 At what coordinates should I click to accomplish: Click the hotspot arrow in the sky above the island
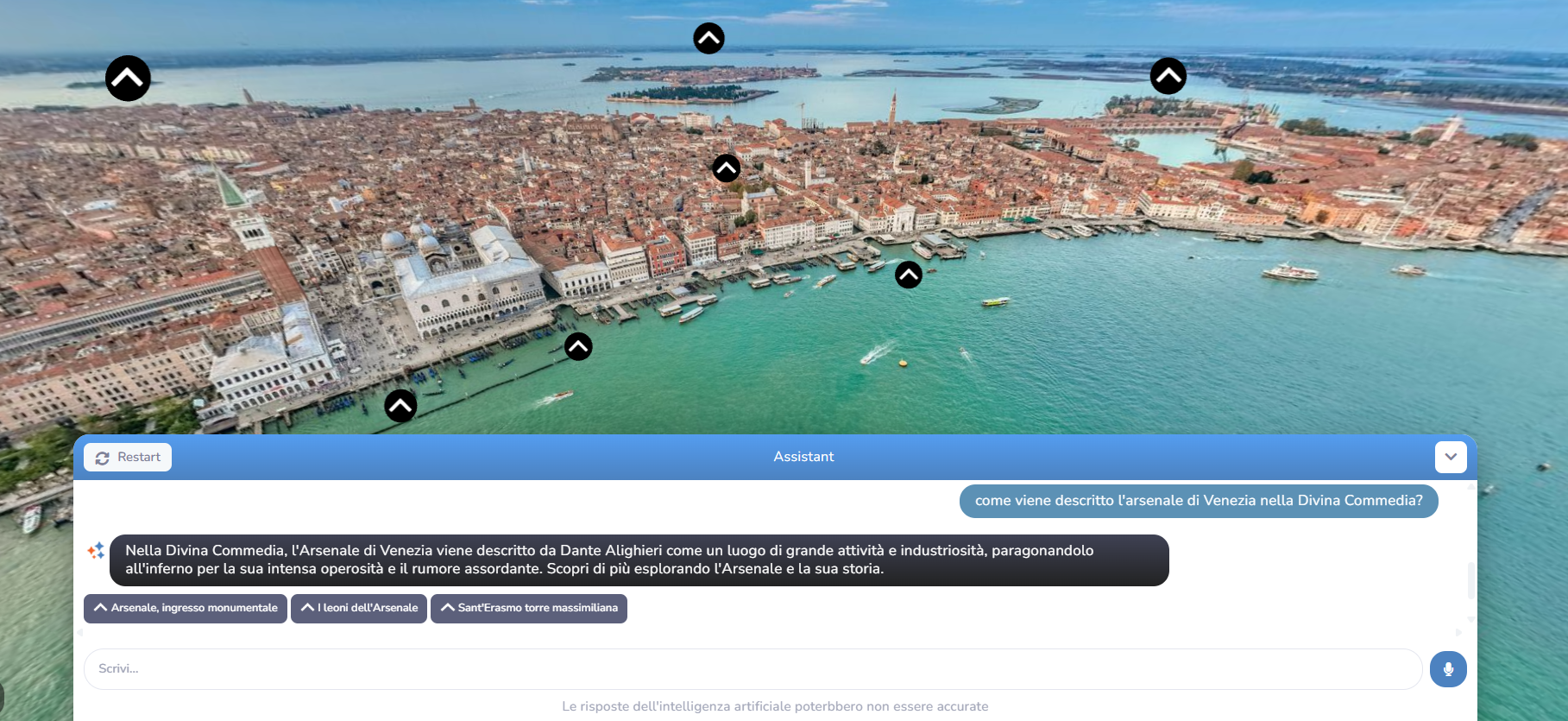pyautogui.click(x=708, y=38)
